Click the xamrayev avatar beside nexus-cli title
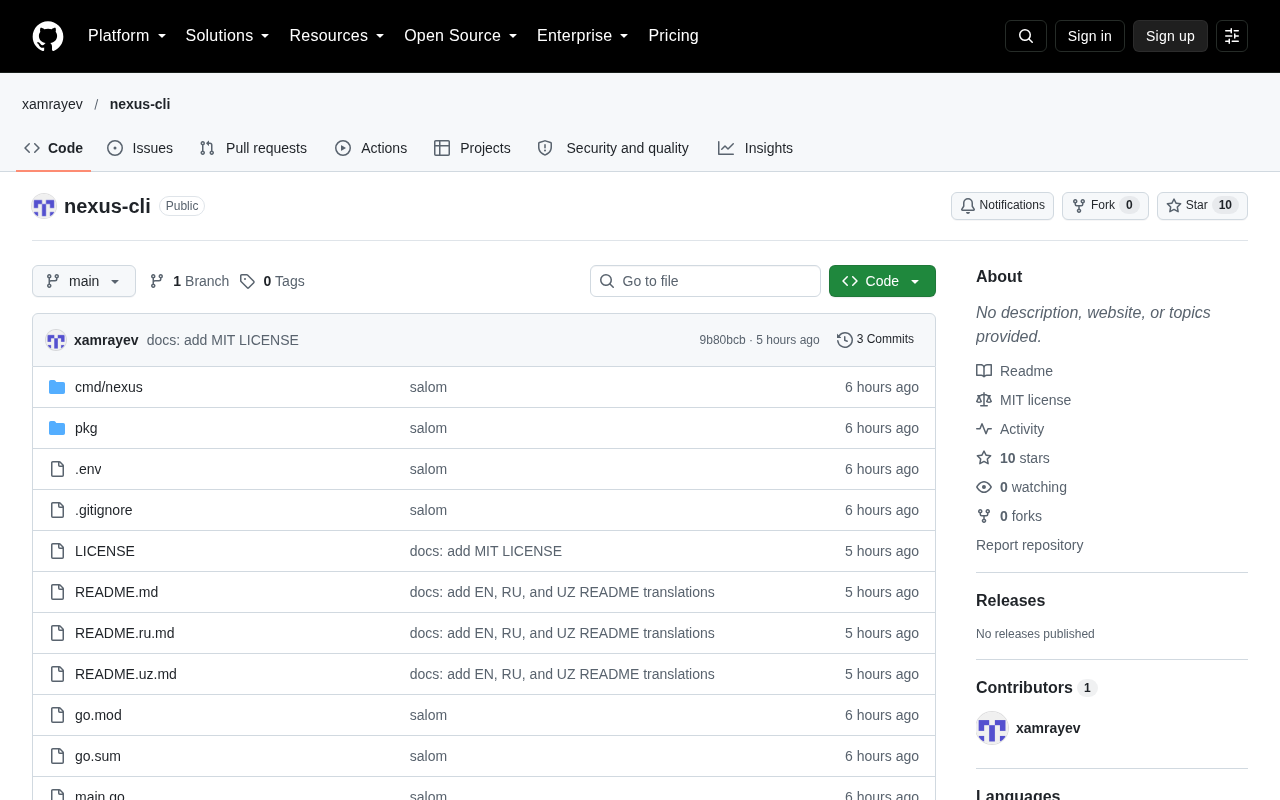The height and width of the screenshot is (800, 1280). [x=44, y=206]
